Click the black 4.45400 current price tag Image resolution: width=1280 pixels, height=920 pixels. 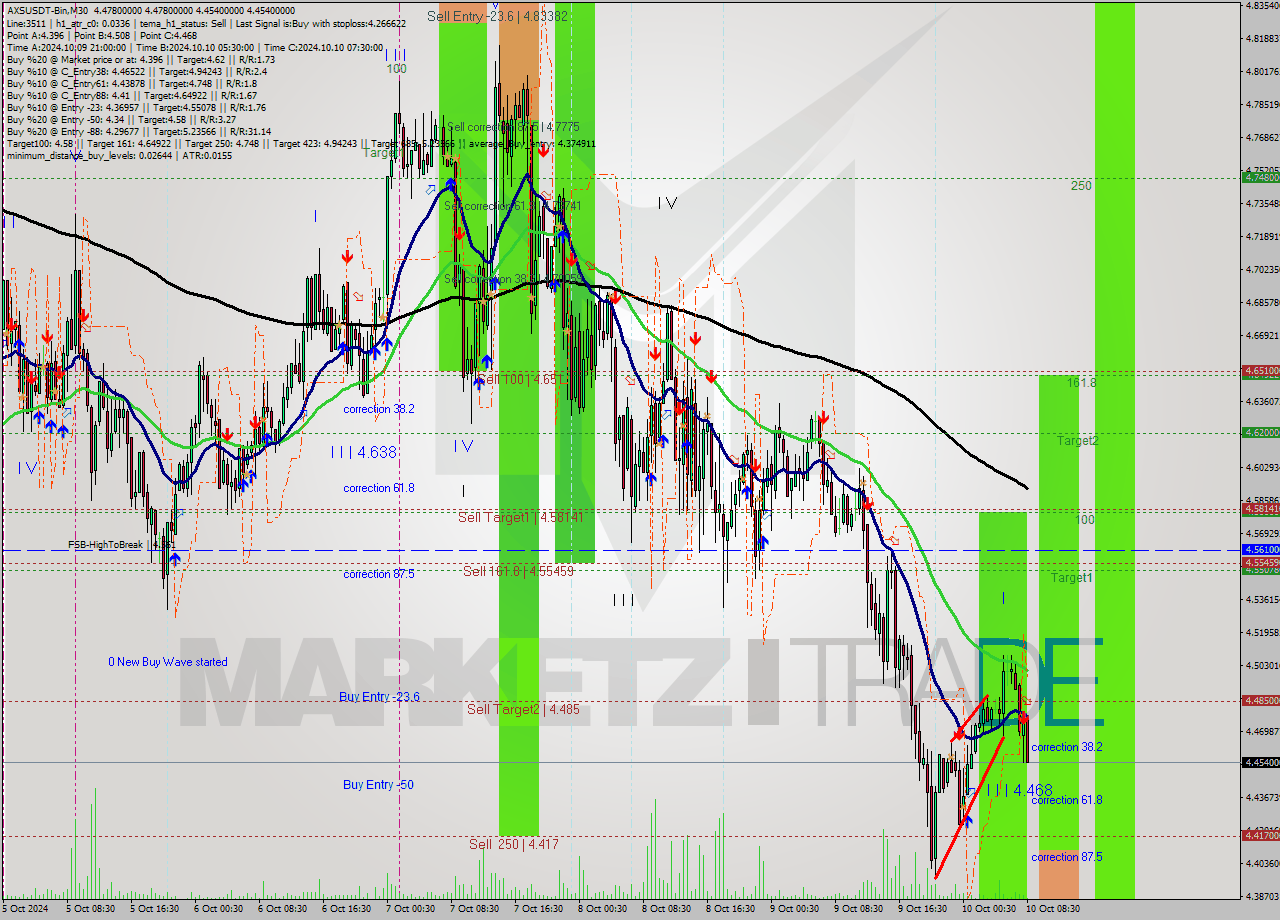1261,762
